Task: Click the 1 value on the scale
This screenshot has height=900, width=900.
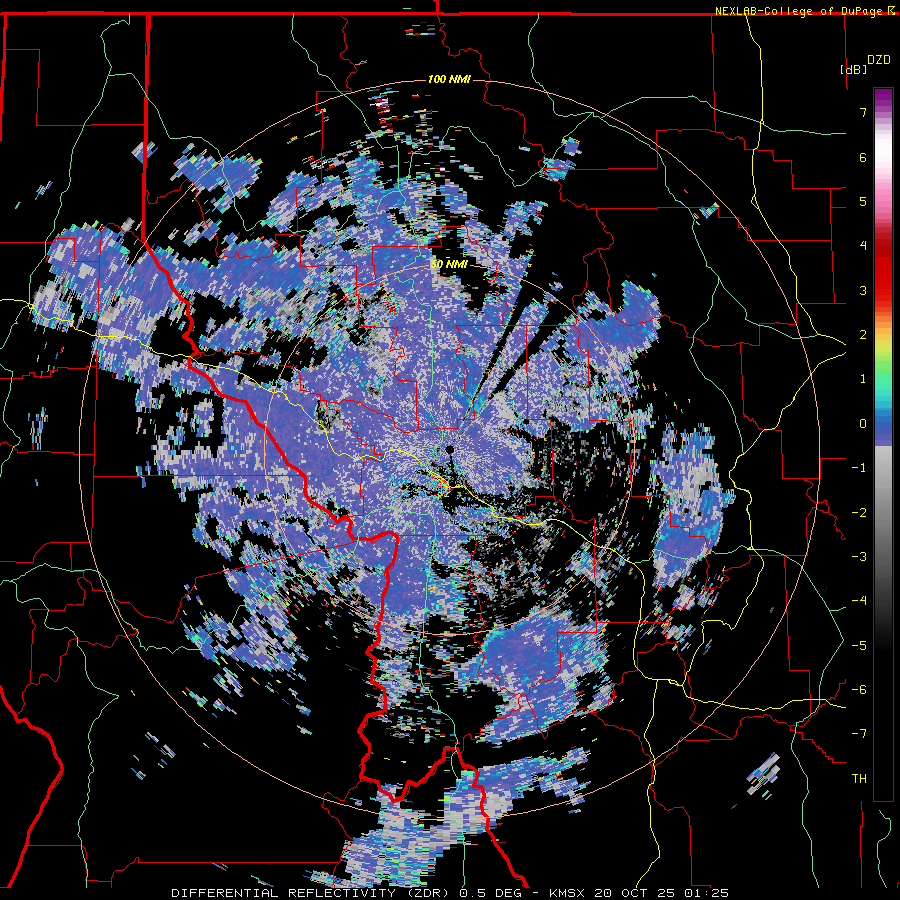Action: 863,379
